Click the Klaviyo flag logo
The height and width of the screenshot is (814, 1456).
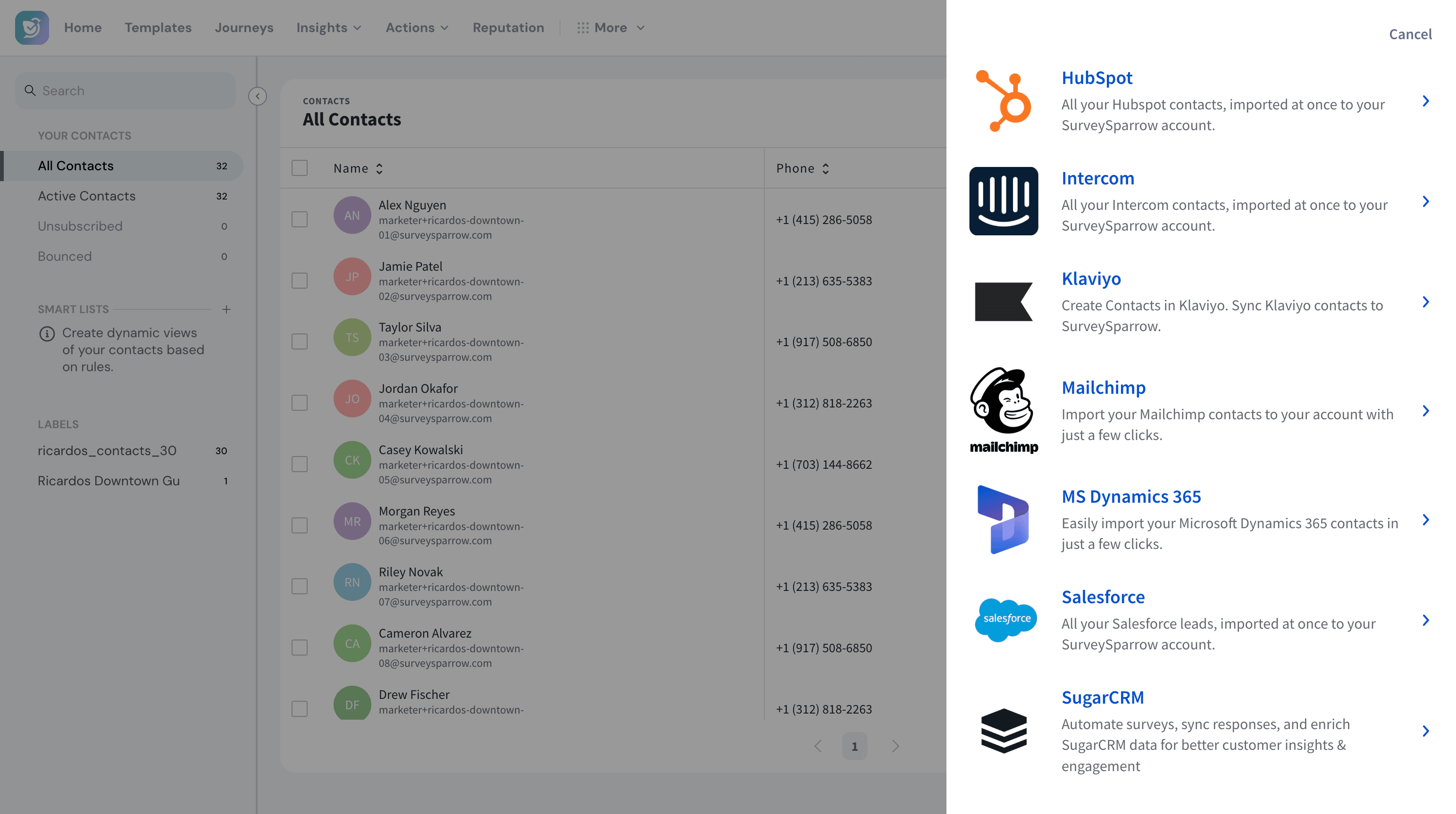click(x=1004, y=302)
